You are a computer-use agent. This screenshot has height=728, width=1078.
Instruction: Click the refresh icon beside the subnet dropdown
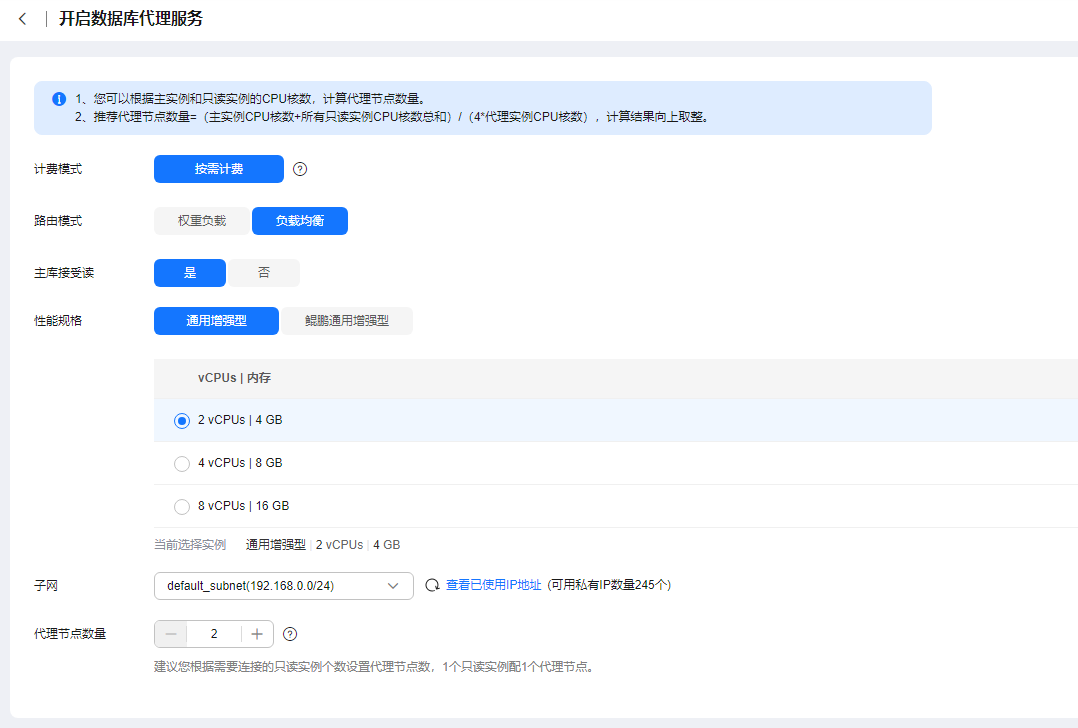point(433,586)
